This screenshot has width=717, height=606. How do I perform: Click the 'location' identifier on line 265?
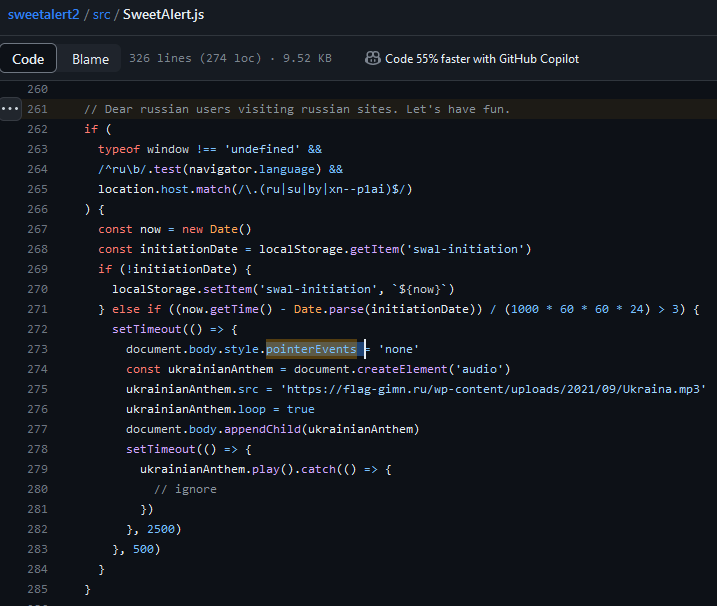point(126,189)
